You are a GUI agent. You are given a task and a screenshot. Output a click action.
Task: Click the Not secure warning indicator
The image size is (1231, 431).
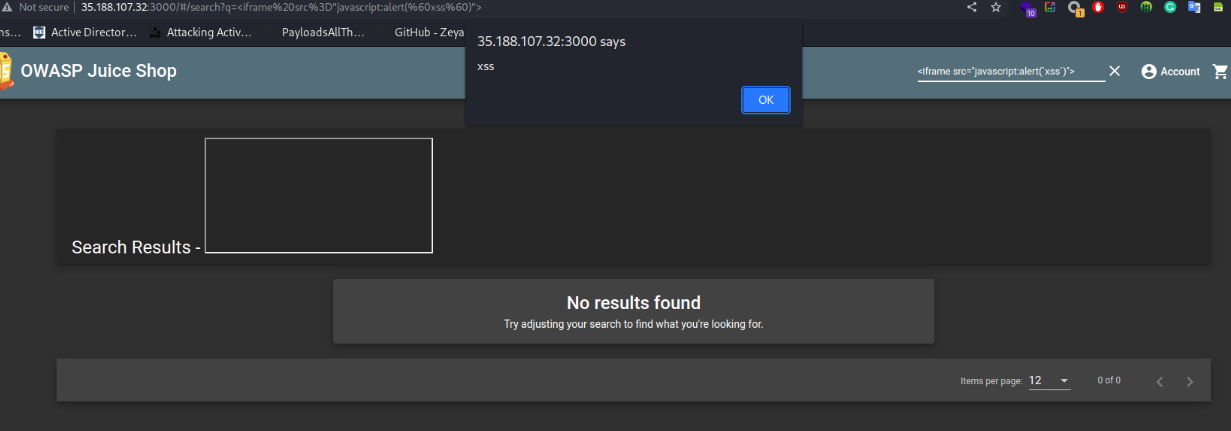click(x=36, y=7)
